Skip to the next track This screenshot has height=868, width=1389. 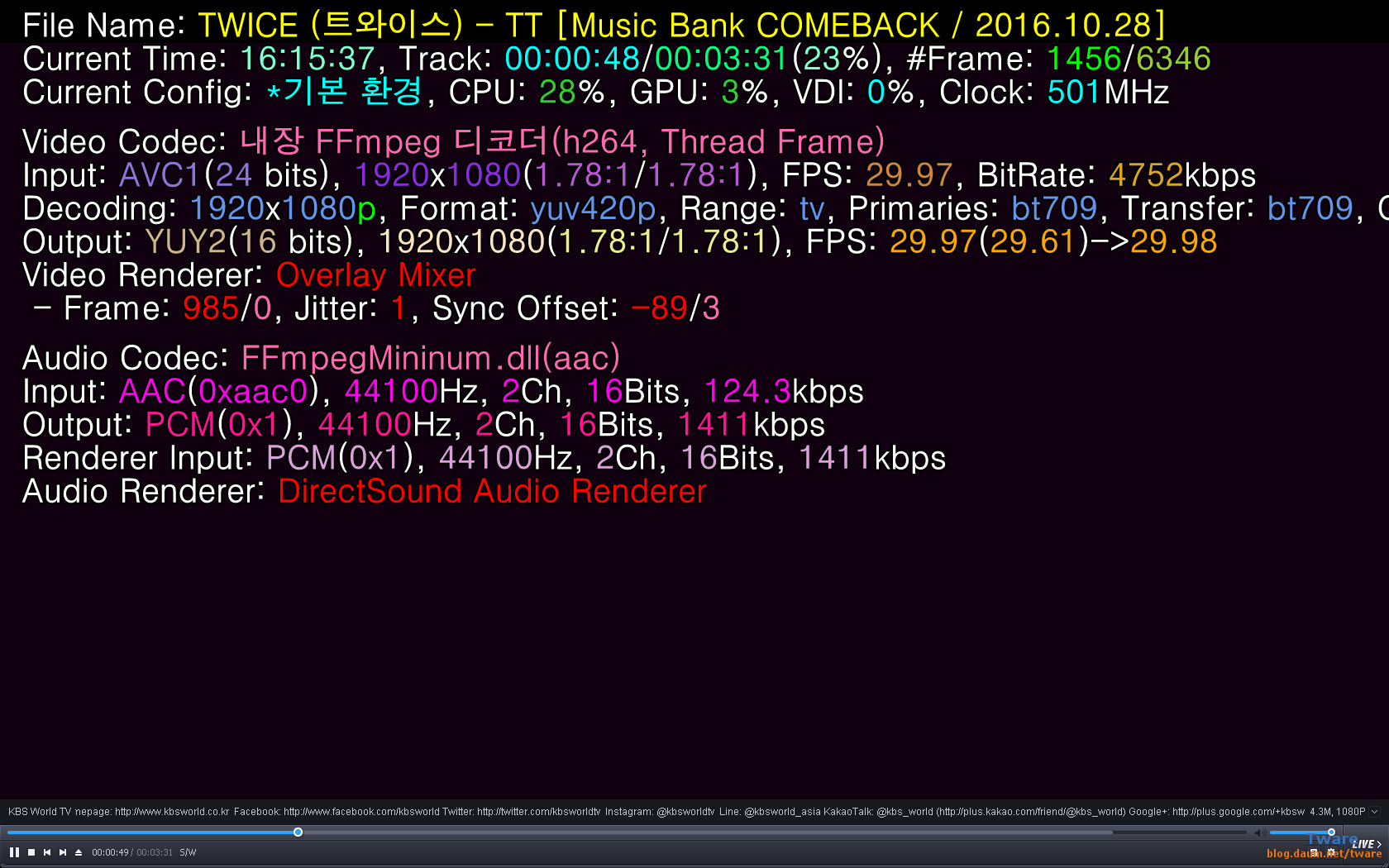63,852
